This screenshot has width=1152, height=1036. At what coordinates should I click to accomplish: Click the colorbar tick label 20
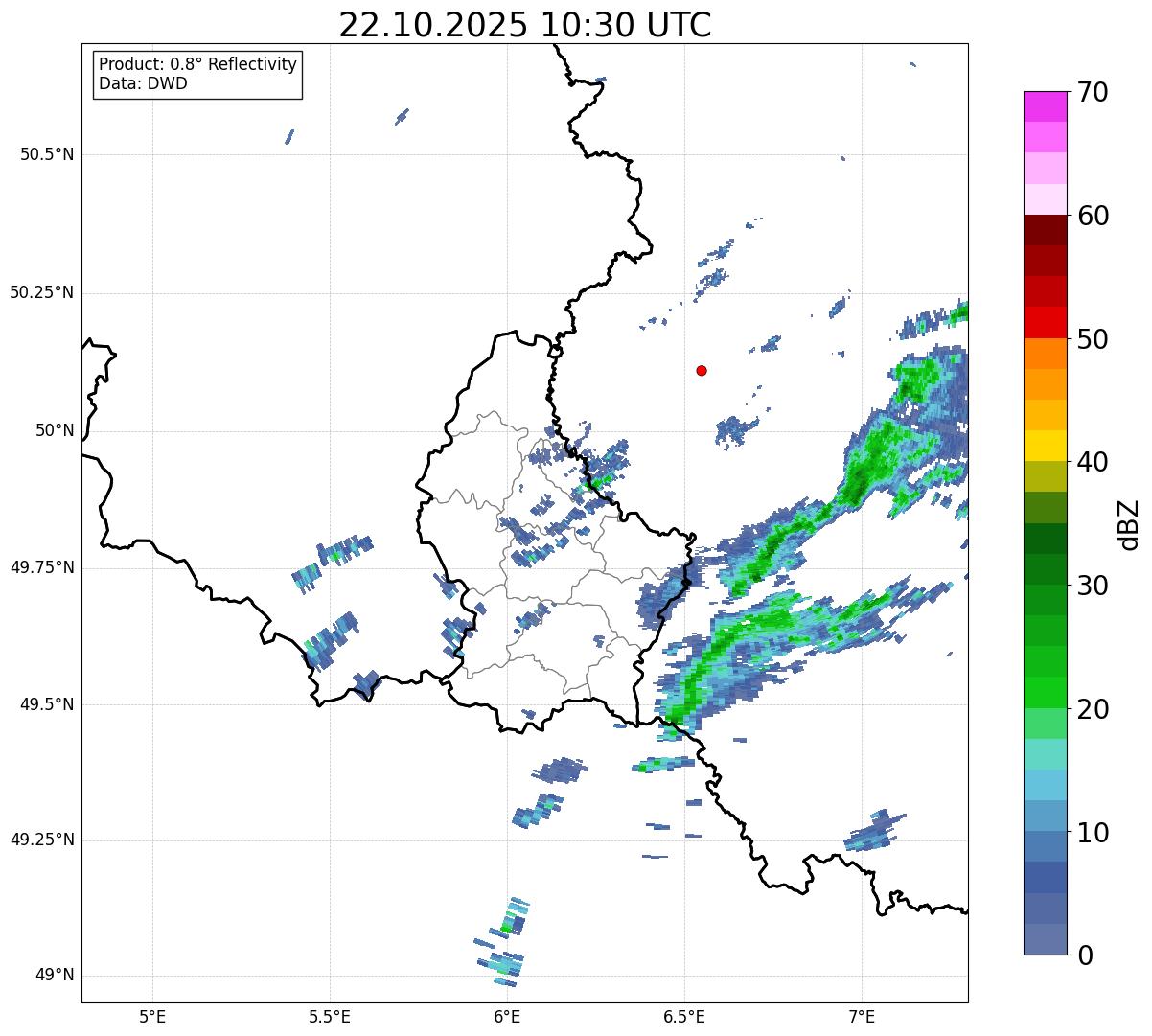(1093, 709)
